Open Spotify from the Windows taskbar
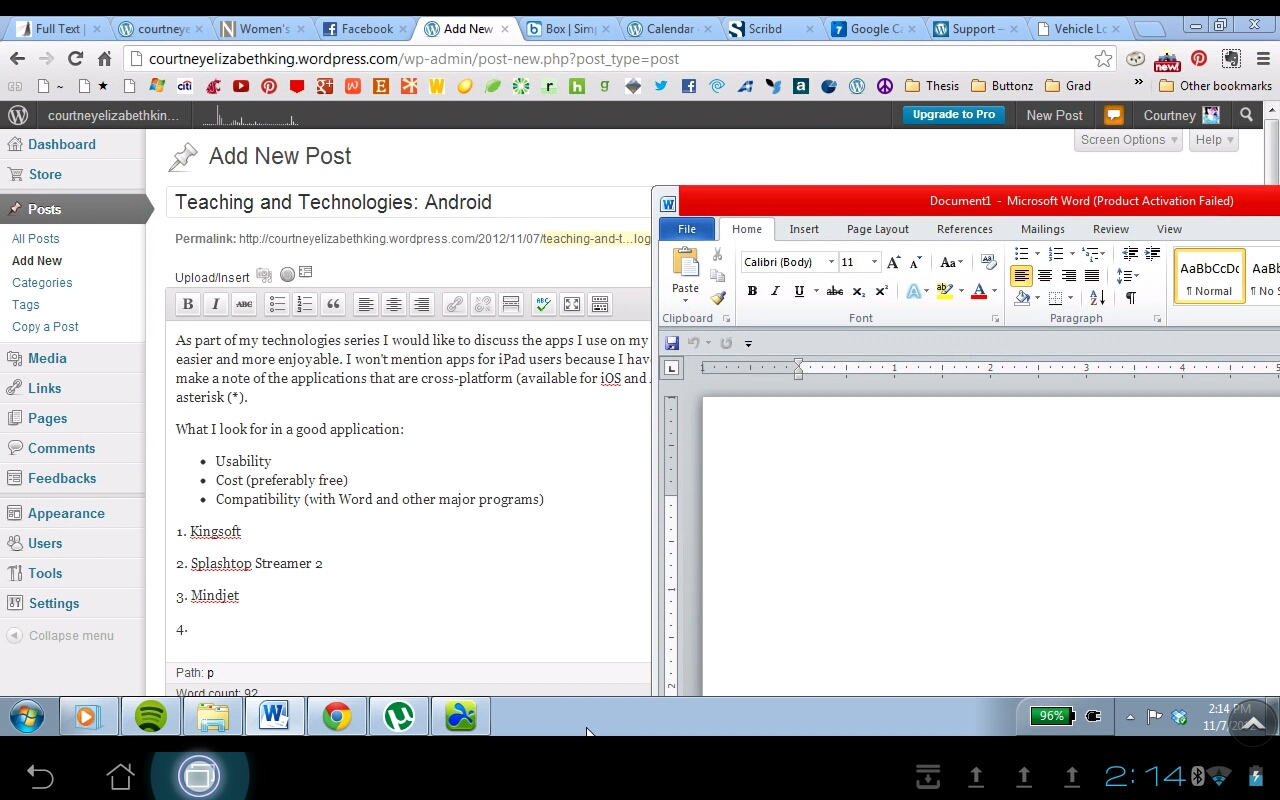Image resolution: width=1280 pixels, height=800 pixels. [151, 716]
